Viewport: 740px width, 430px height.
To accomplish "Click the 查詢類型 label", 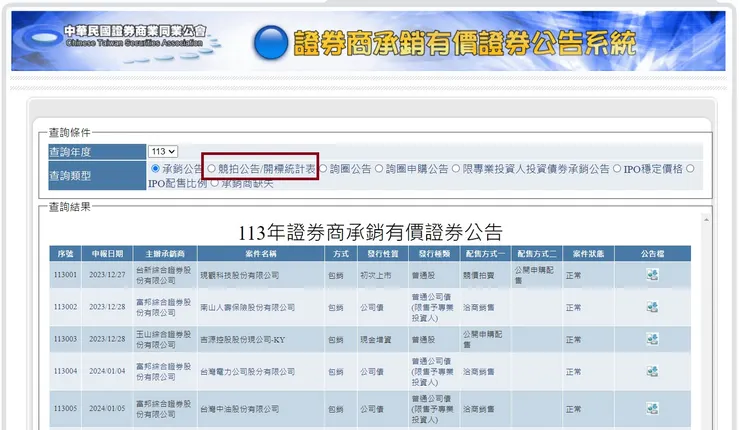I will coord(70,176).
